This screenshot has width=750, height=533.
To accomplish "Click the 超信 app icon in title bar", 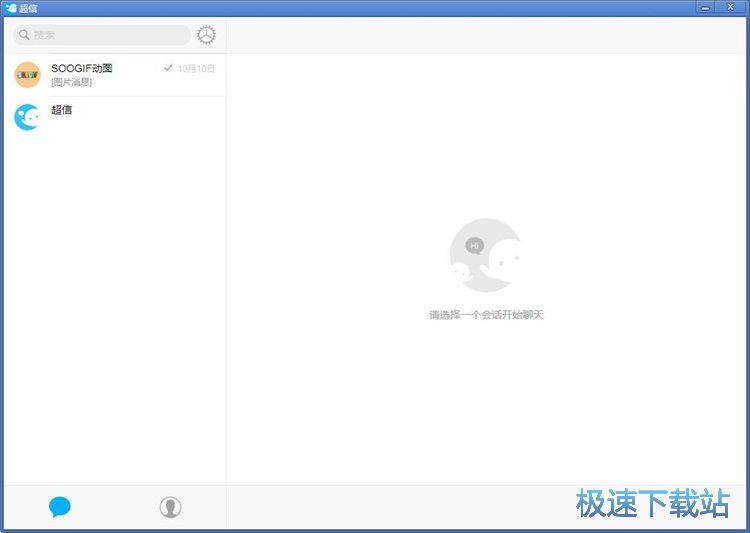I will [x=11, y=8].
